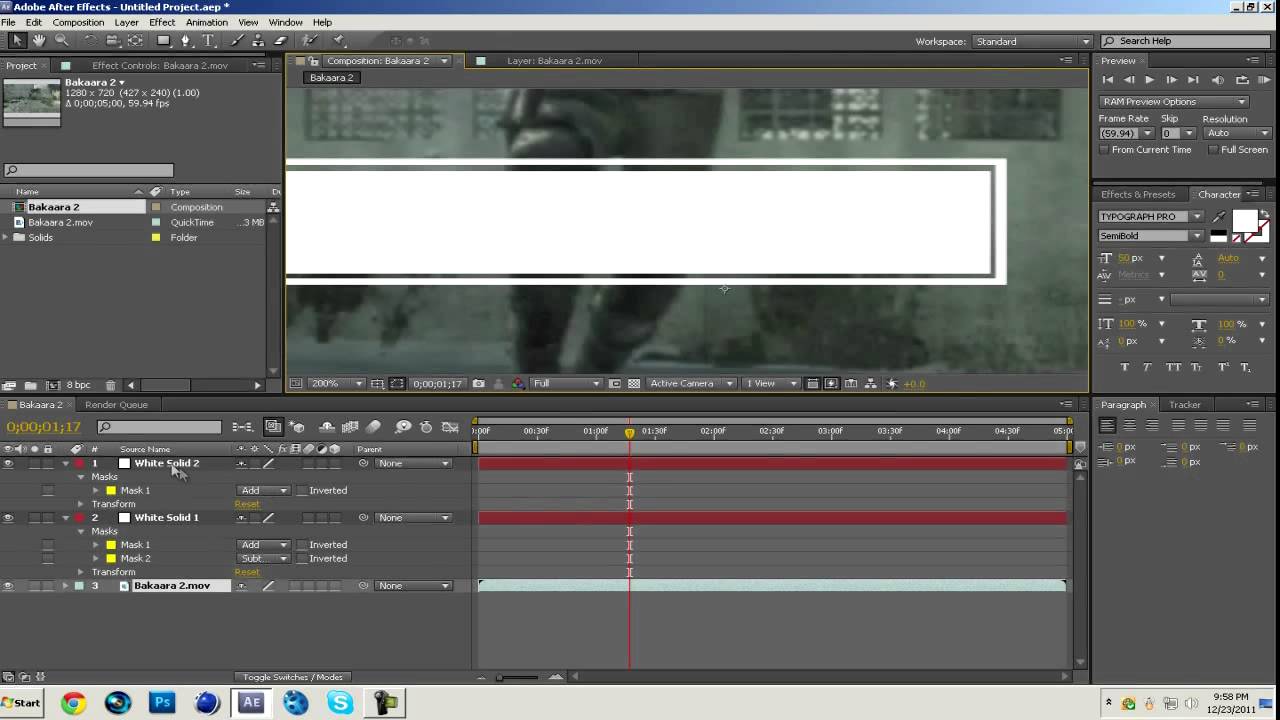Select the Hand tool
This screenshot has height=720, width=1280.
tap(39, 41)
